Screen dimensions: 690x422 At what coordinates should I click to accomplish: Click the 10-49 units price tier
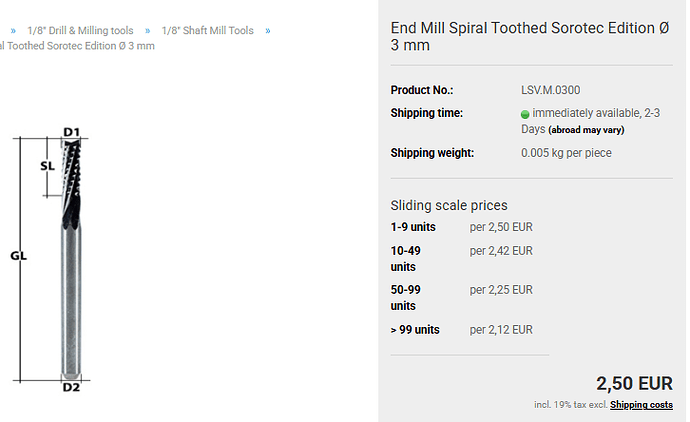(462, 259)
